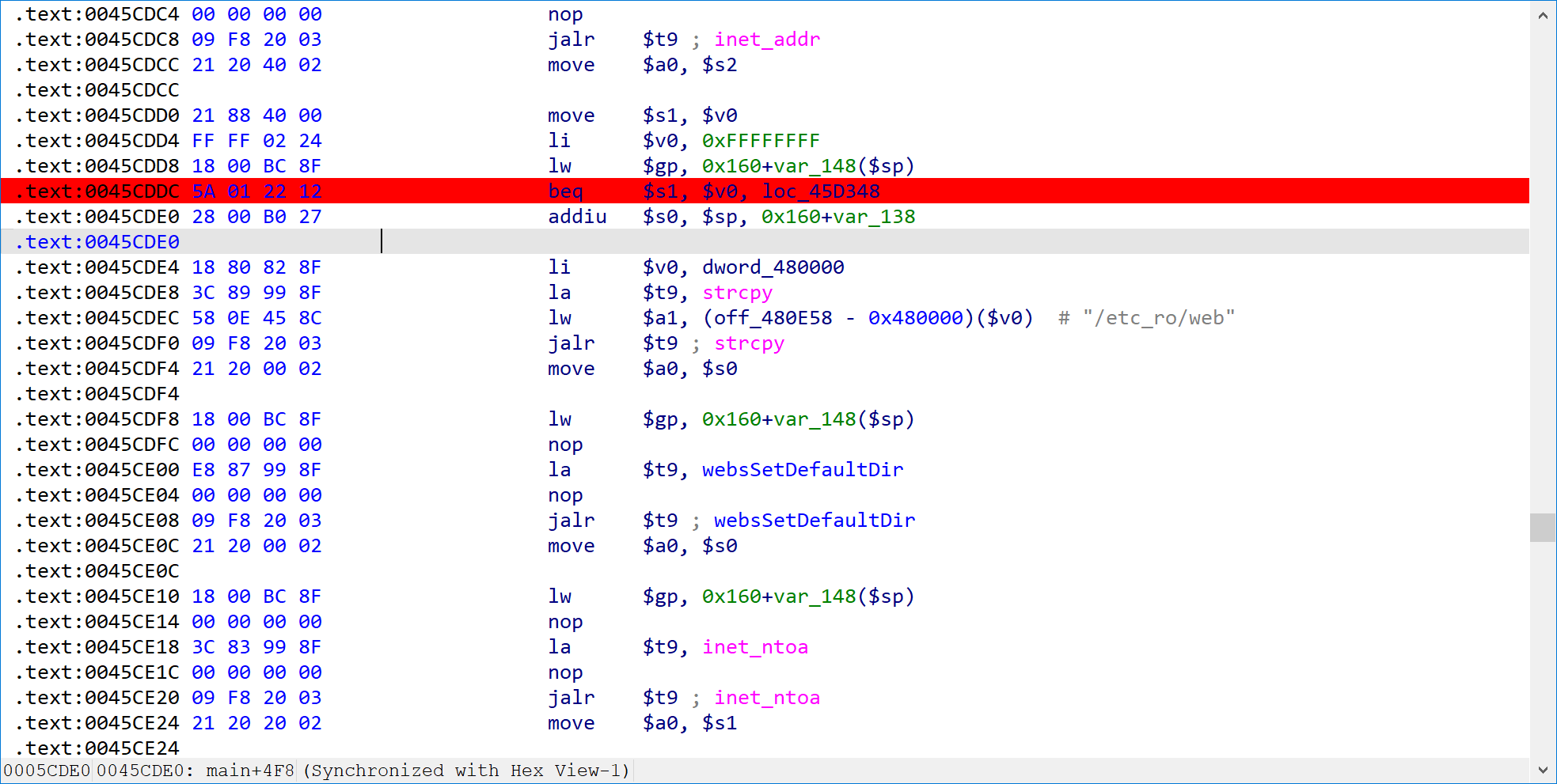Click the vertical scrollbar thumb
This screenshot has width=1557, height=784.
click(1543, 528)
